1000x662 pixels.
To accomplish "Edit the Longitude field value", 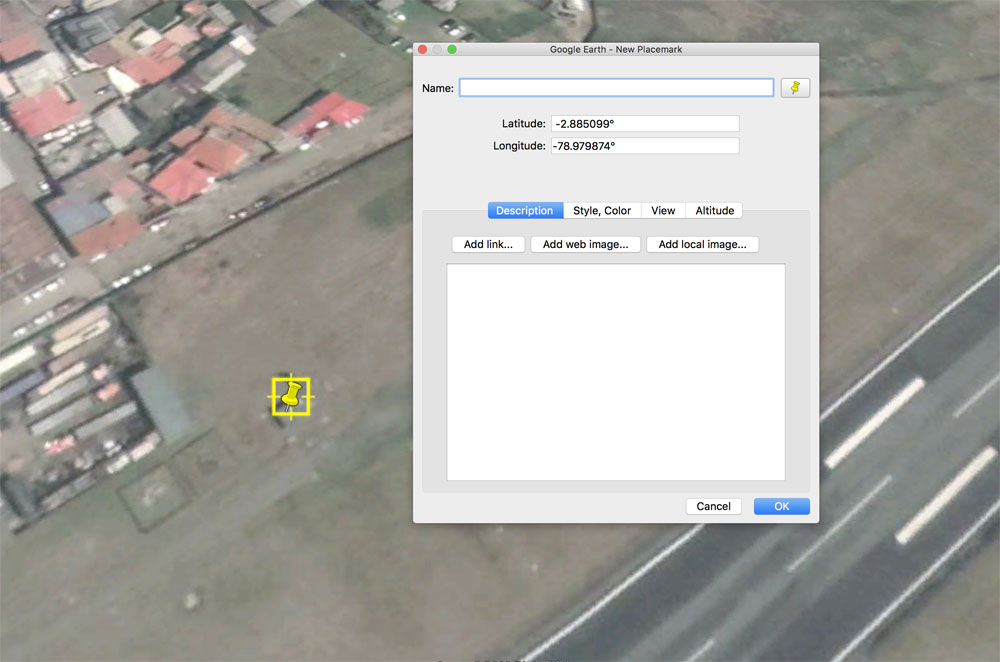I will 645,146.
